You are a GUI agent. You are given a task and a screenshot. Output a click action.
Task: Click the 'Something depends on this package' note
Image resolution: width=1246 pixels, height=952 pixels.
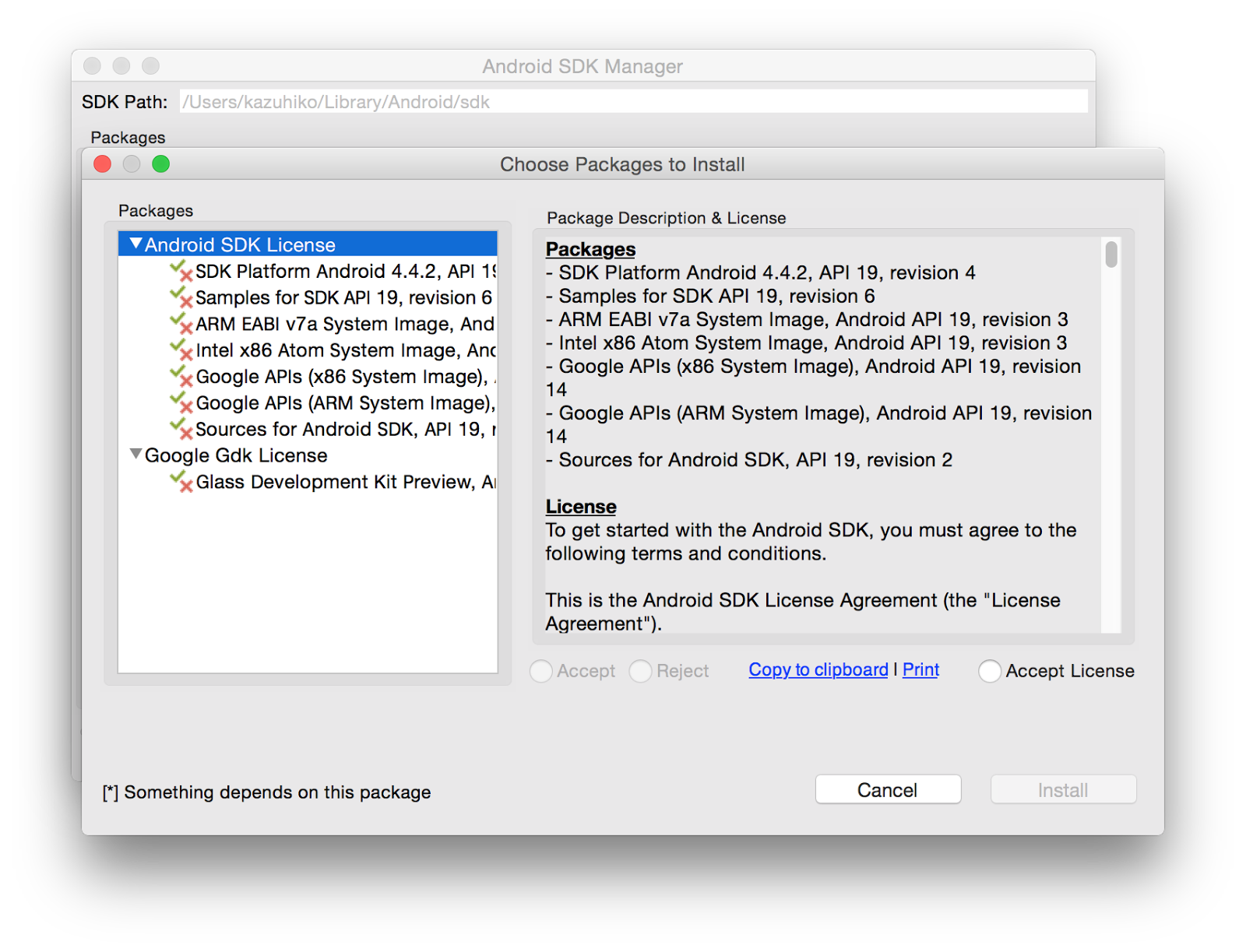pyautogui.click(x=266, y=792)
